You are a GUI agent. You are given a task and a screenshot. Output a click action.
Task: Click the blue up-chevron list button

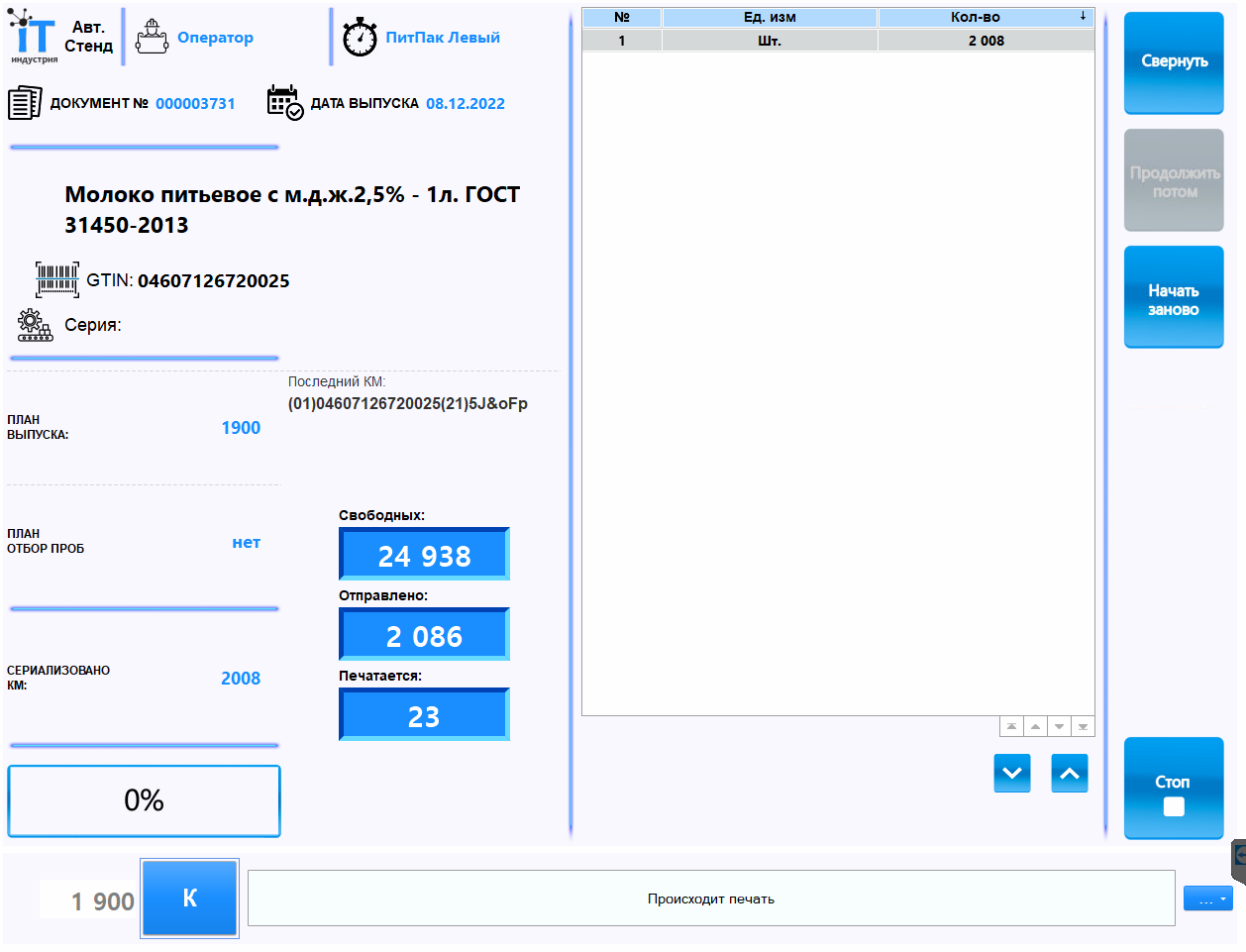[x=1070, y=774]
